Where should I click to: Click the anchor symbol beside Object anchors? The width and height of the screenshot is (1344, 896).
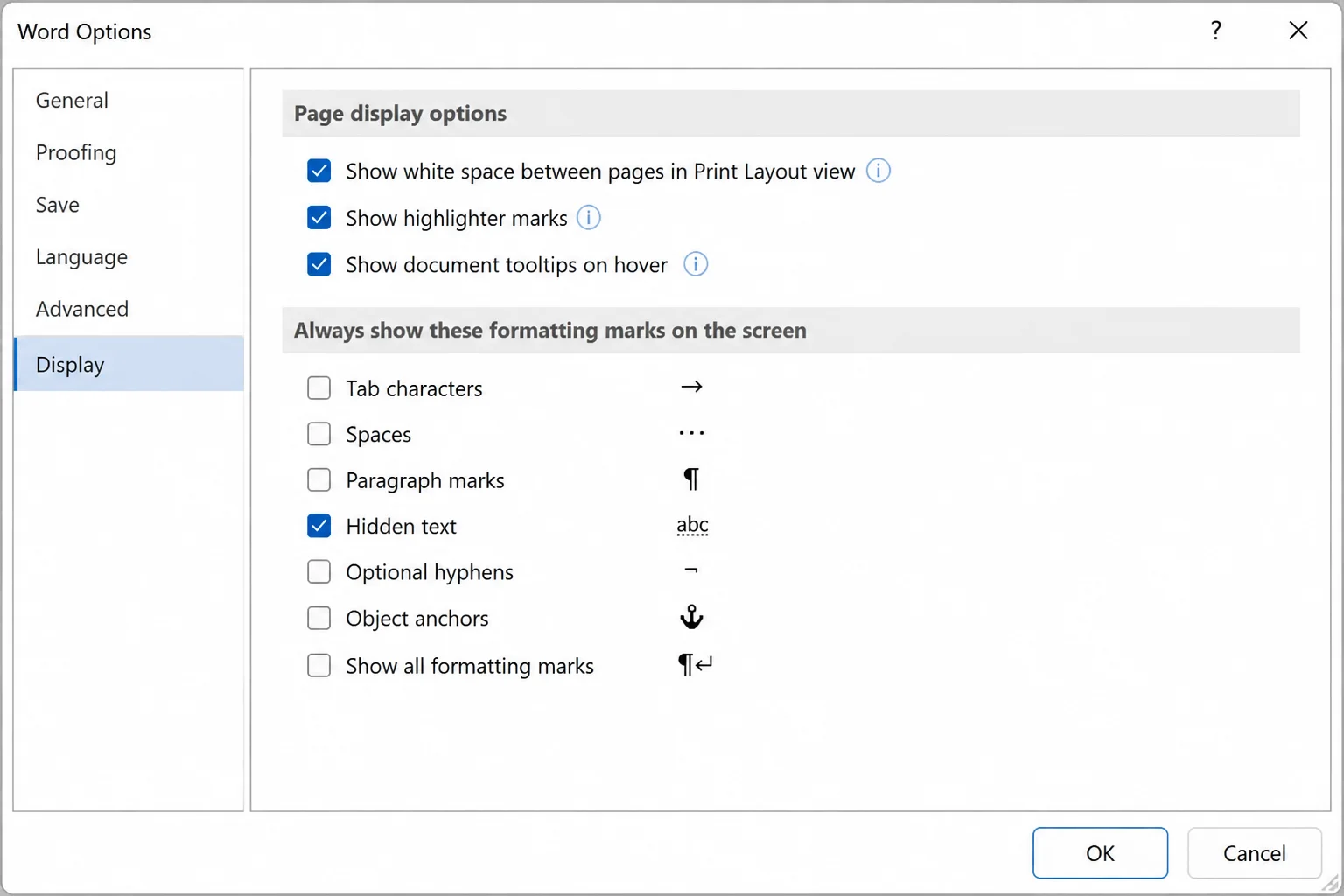pos(691,617)
